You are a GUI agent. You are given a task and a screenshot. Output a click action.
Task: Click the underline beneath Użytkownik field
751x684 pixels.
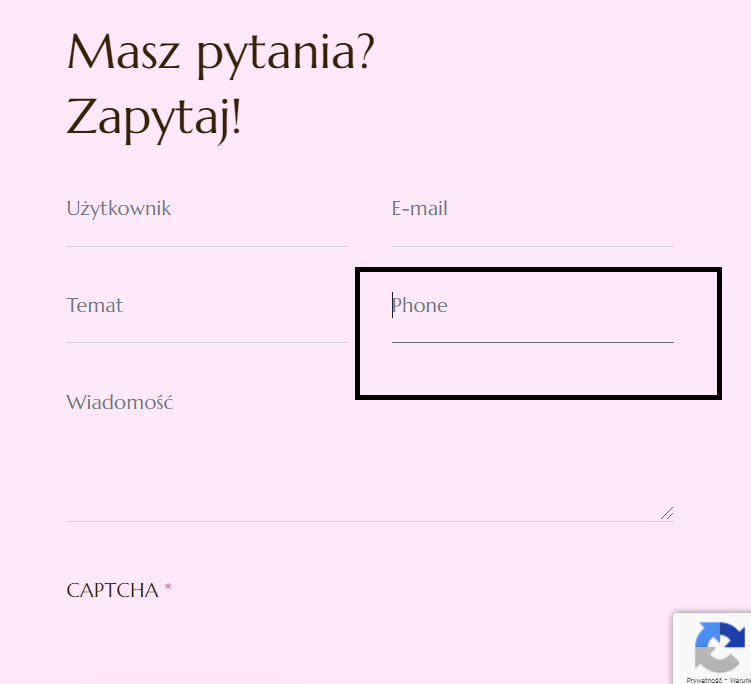[x=207, y=246]
